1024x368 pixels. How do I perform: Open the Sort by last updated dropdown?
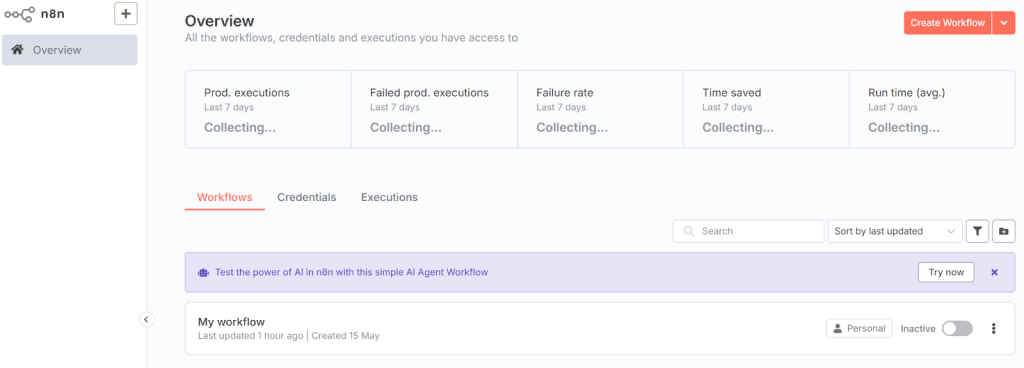[895, 231]
